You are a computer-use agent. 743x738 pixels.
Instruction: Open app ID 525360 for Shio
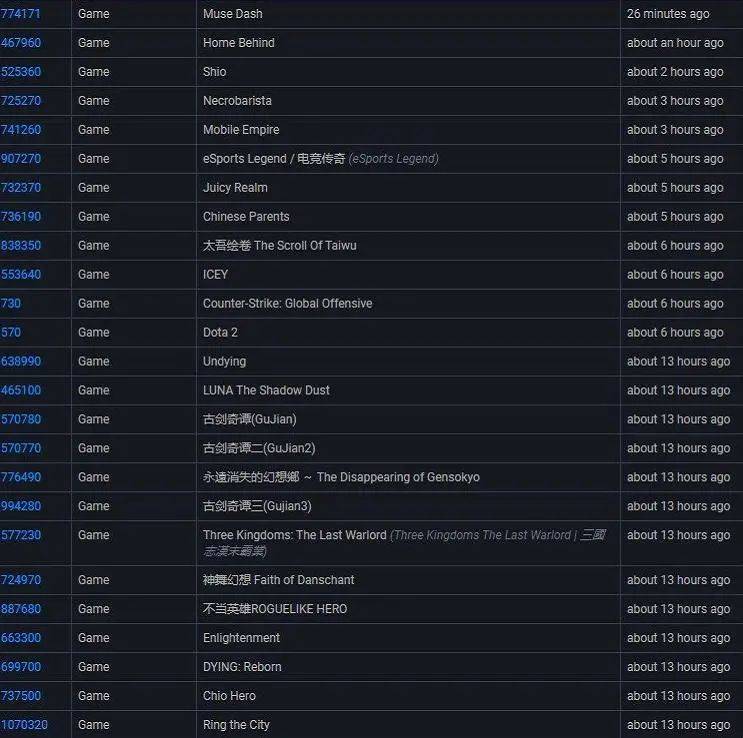click(21, 72)
